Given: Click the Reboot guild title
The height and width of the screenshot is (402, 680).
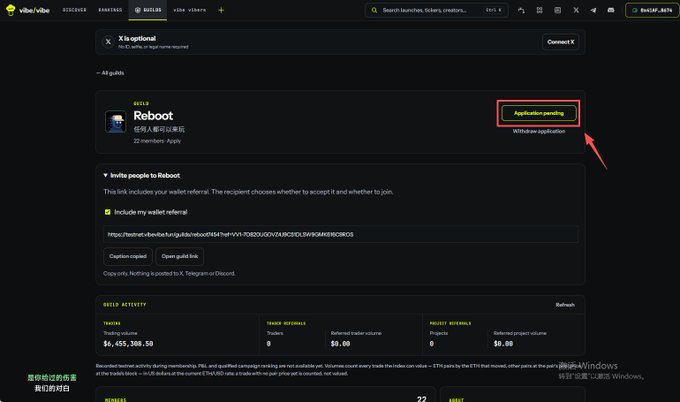Looking at the screenshot, I should click(x=153, y=116).
